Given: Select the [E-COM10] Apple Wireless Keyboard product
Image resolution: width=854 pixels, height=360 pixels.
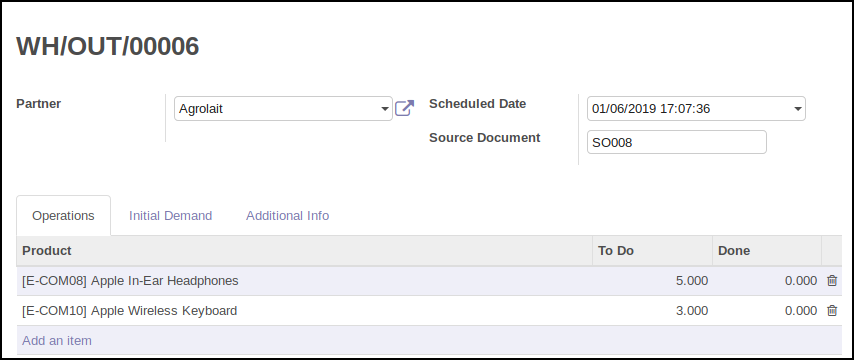Looking at the screenshot, I should click(130, 311).
